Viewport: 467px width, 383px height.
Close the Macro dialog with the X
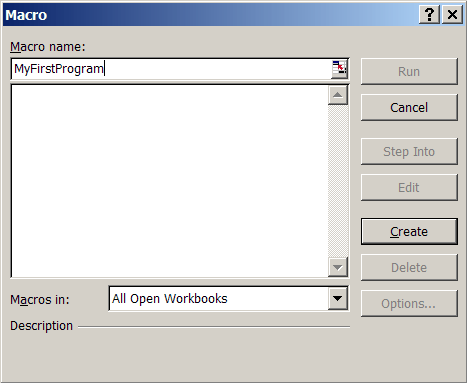point(452,15)
